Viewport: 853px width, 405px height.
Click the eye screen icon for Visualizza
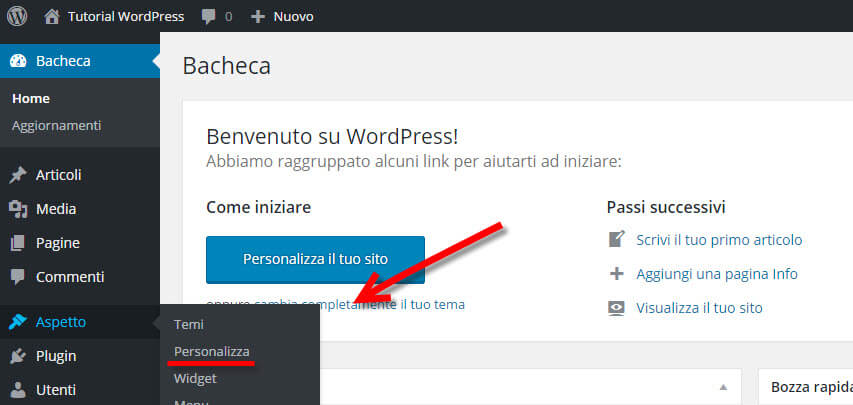tap(616, 308)
